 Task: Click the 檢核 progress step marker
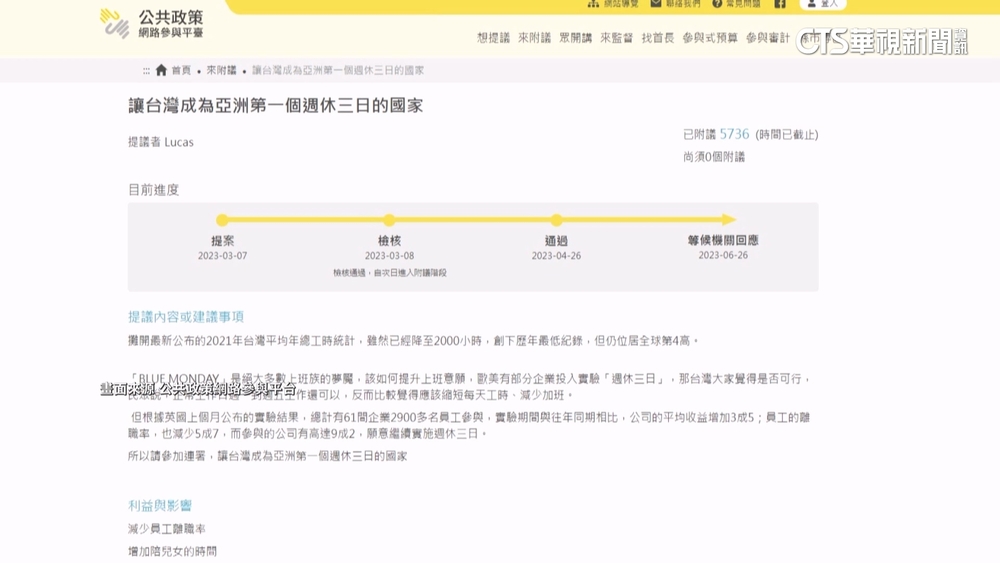[x=389, y=220]
